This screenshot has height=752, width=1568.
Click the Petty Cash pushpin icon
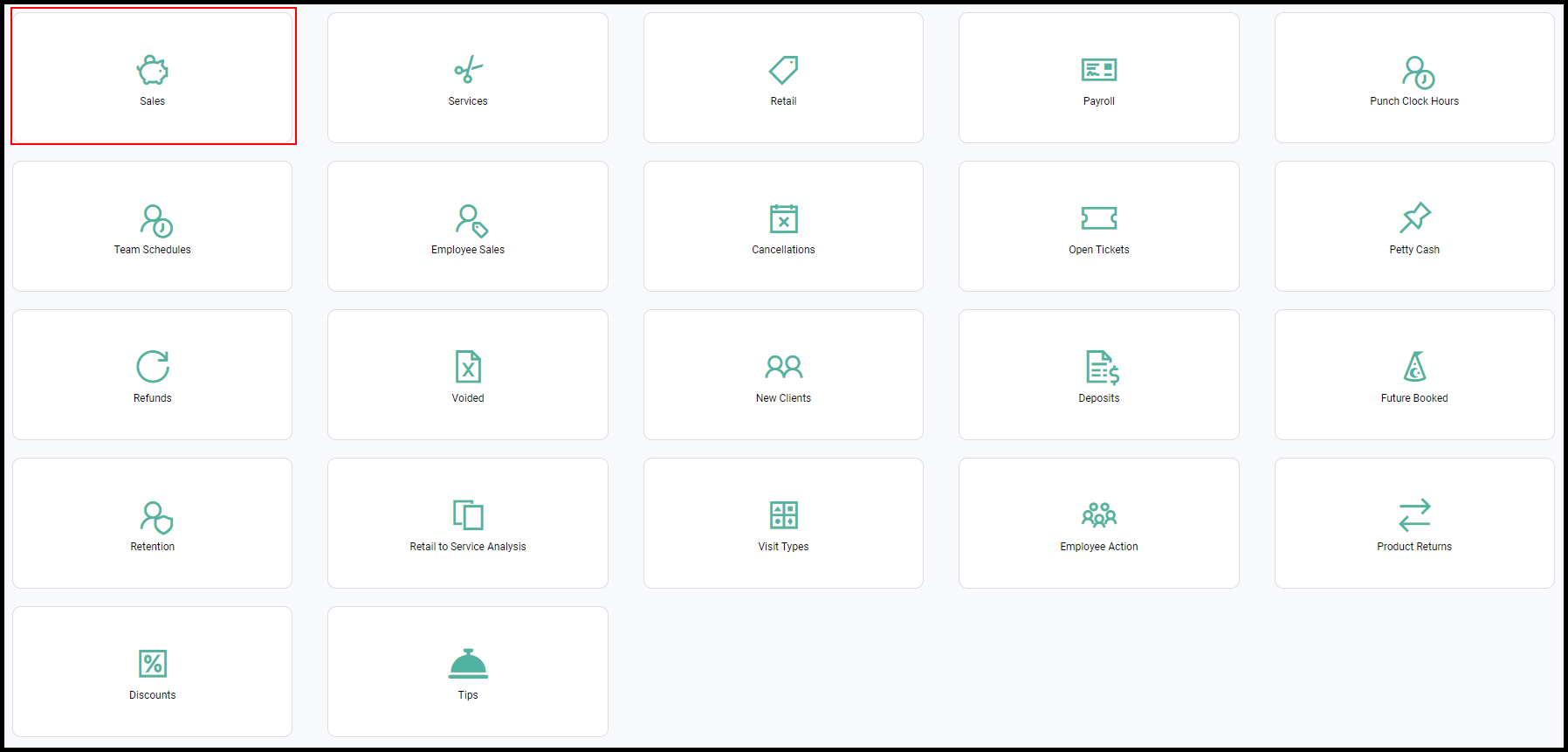point(1415,218)
